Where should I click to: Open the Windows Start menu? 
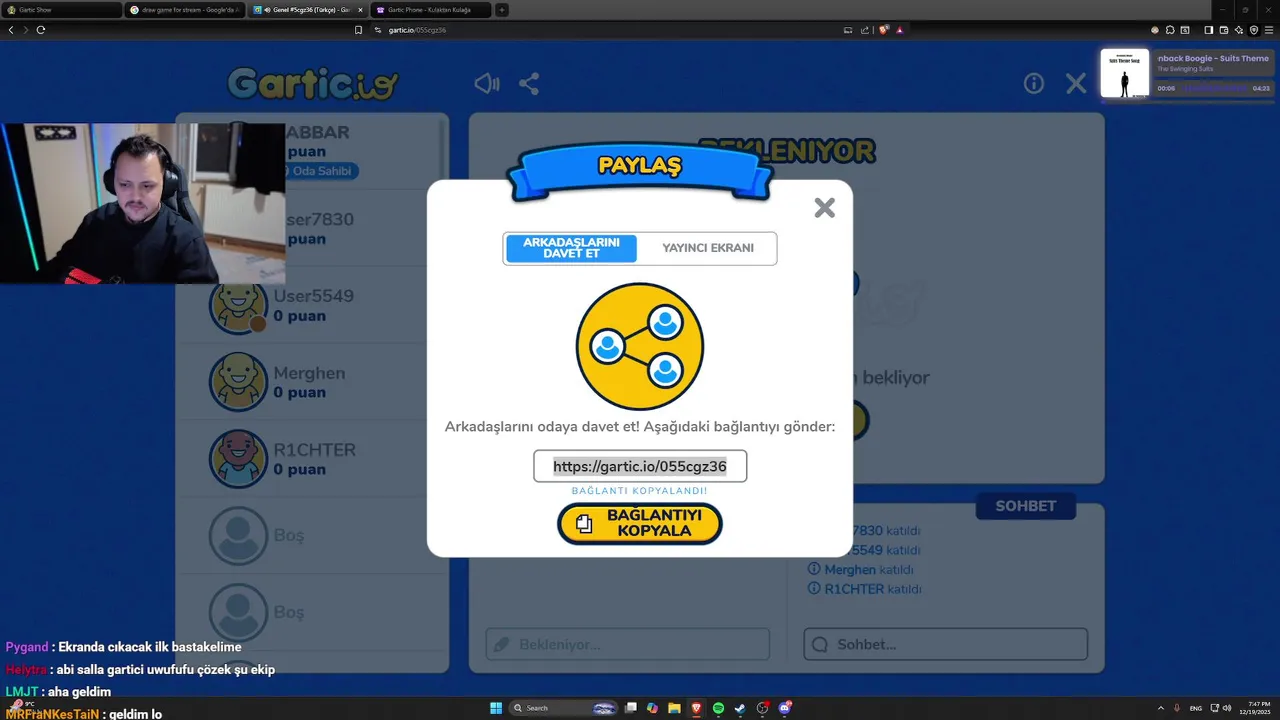coord(496,708)
